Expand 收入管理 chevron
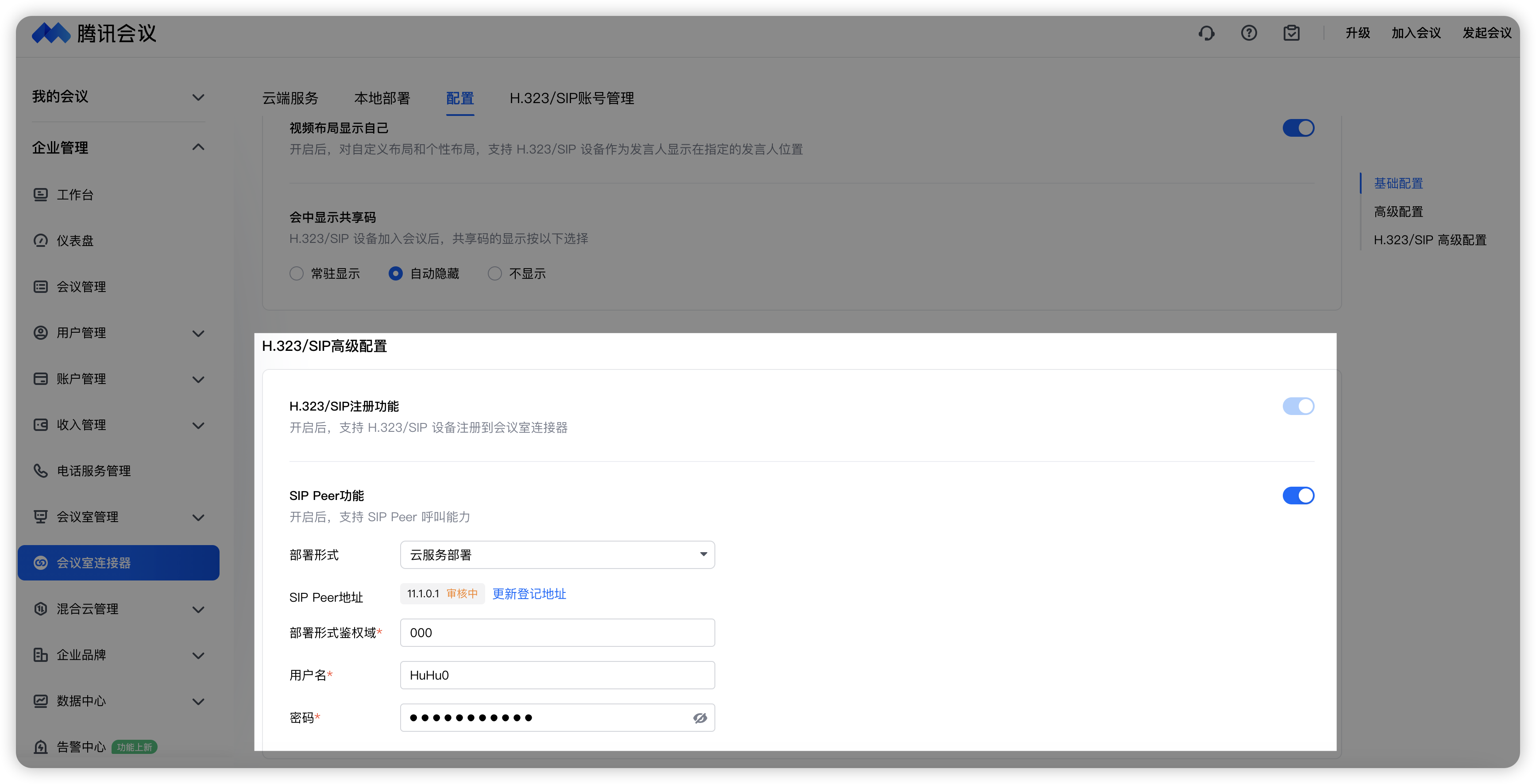 pyautogui.click(x=199, y=425)
